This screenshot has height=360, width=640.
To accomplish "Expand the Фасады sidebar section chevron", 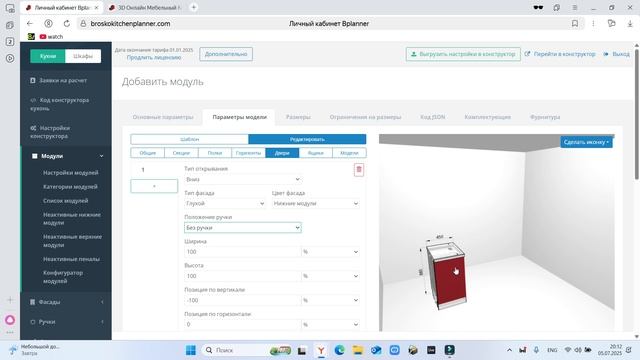I will pyautogui.click(x=102, y=302).
